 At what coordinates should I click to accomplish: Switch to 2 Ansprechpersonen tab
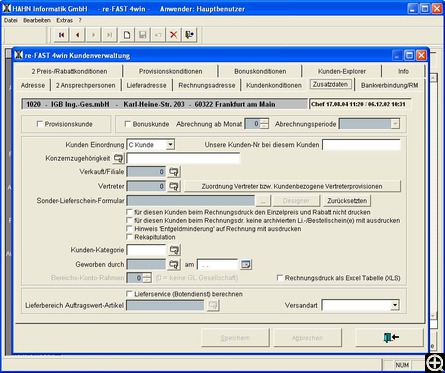pos(85,85)
